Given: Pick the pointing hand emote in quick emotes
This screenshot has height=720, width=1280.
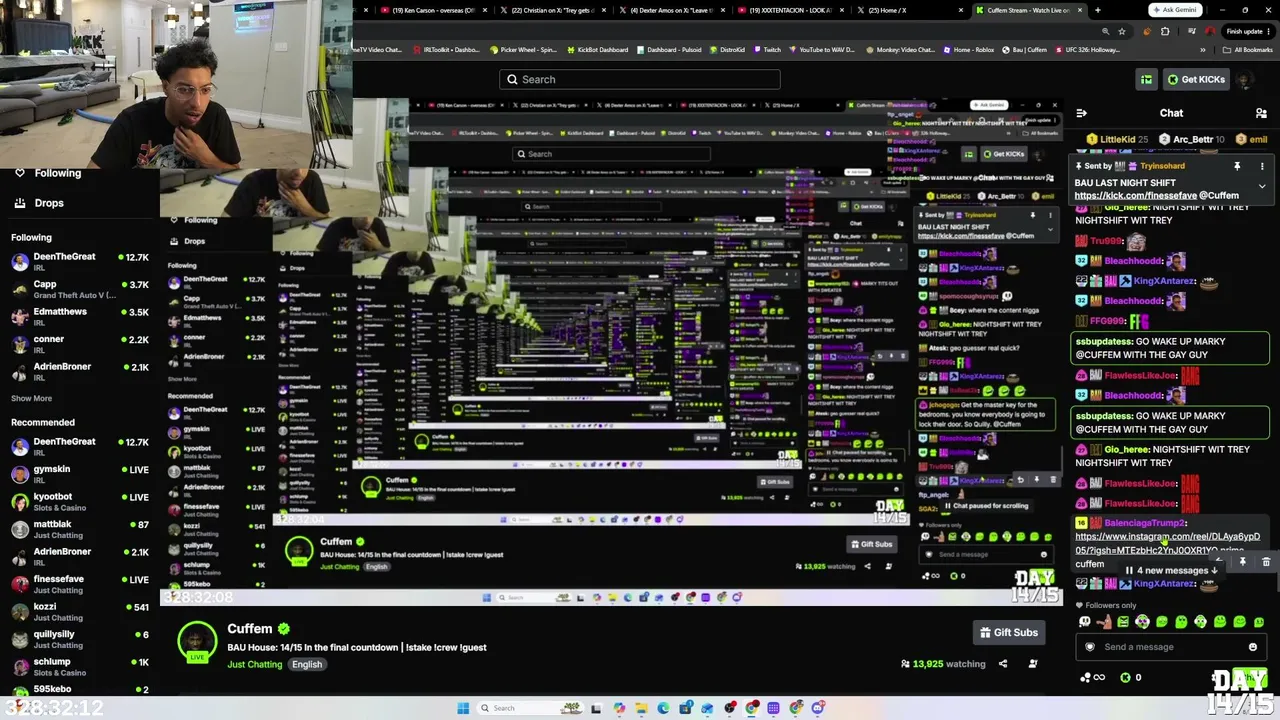Looking at the screenshot, I should pos(1104,622).
